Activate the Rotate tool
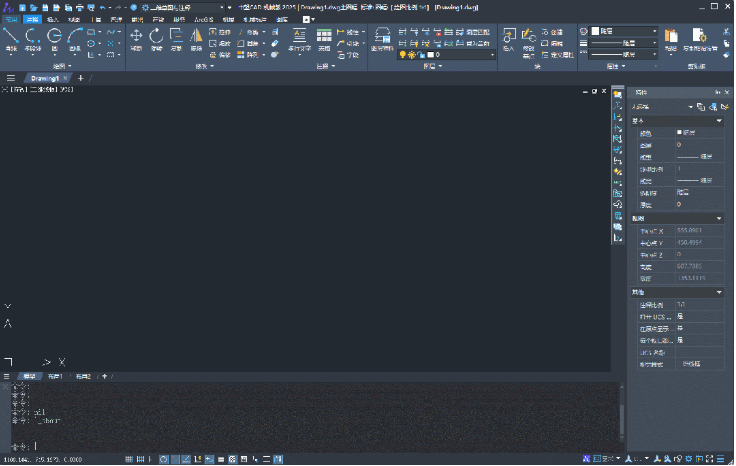This screenshot has height=466, width=736. [x=157, y=36]
